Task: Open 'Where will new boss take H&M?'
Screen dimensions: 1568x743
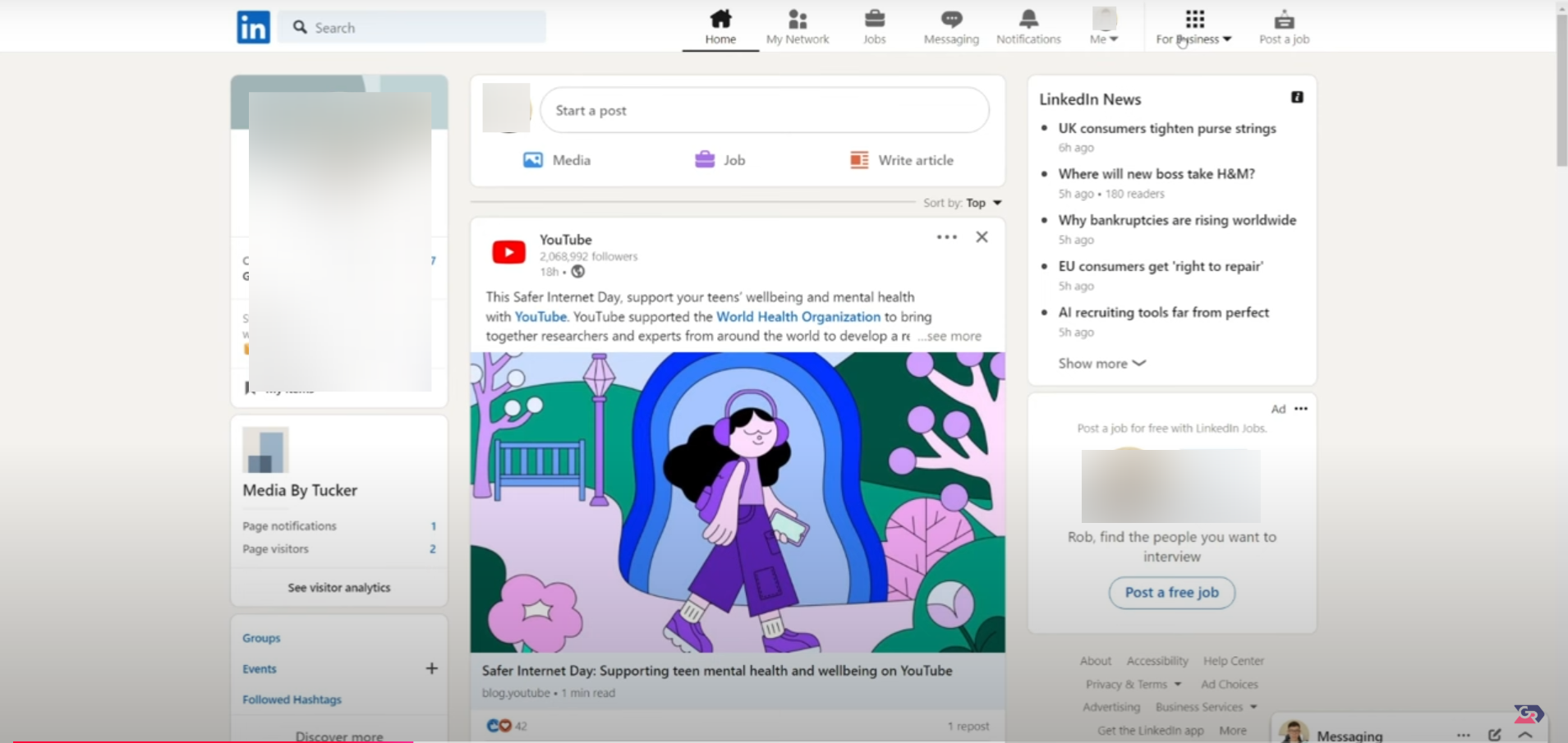Action: coord(1156,174)
